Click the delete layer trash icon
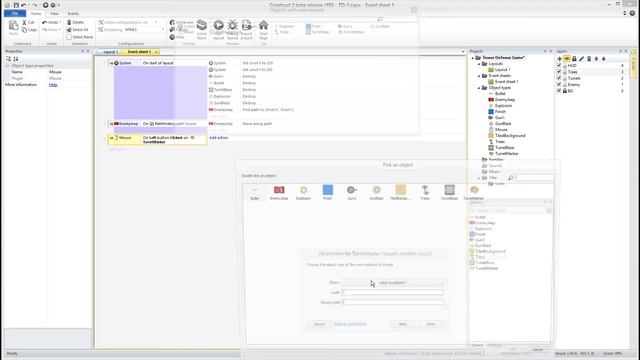640x360 pixels. 589,59
